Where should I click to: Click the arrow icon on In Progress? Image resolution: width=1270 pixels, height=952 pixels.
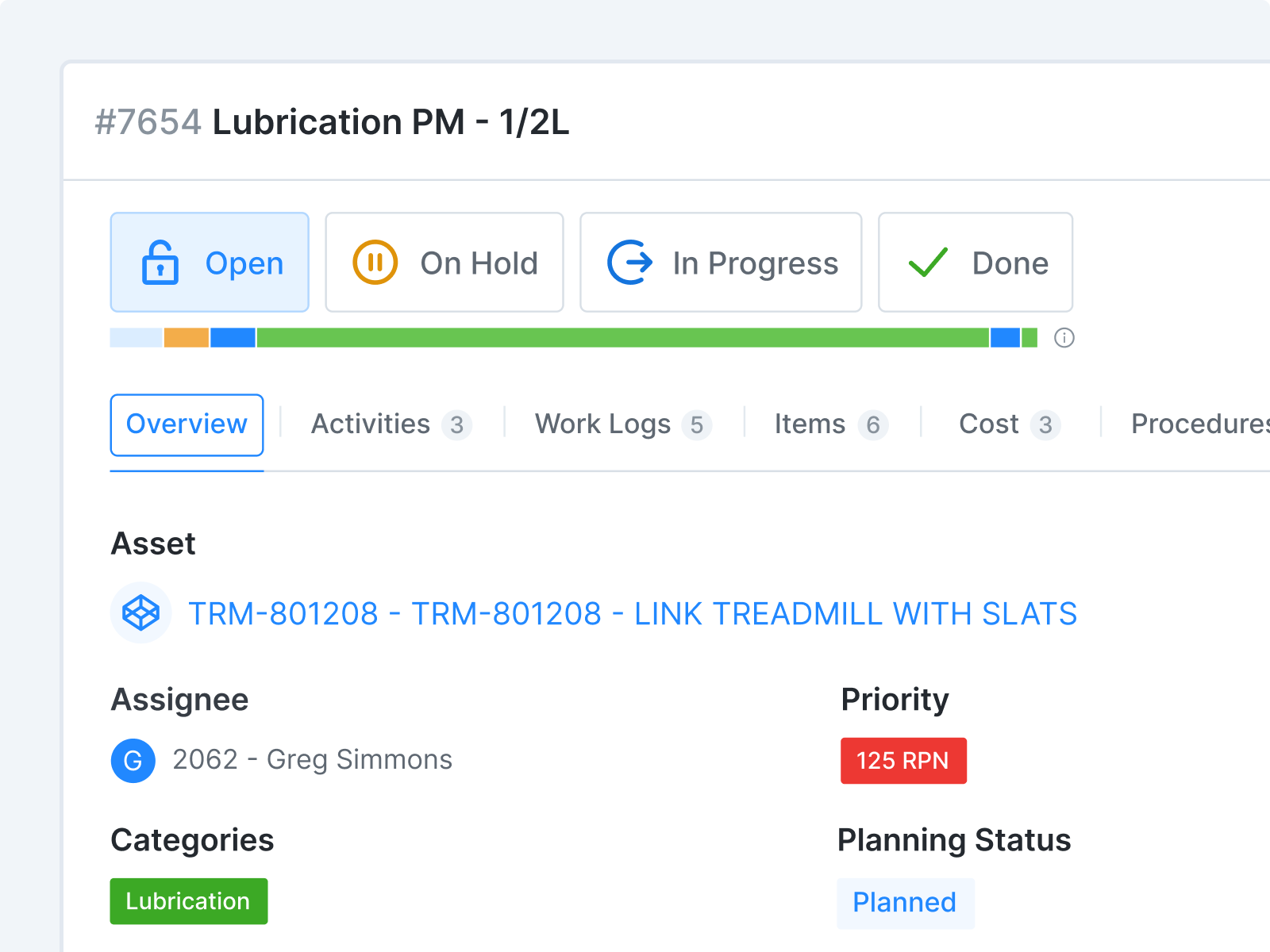(x=627, y=263)
